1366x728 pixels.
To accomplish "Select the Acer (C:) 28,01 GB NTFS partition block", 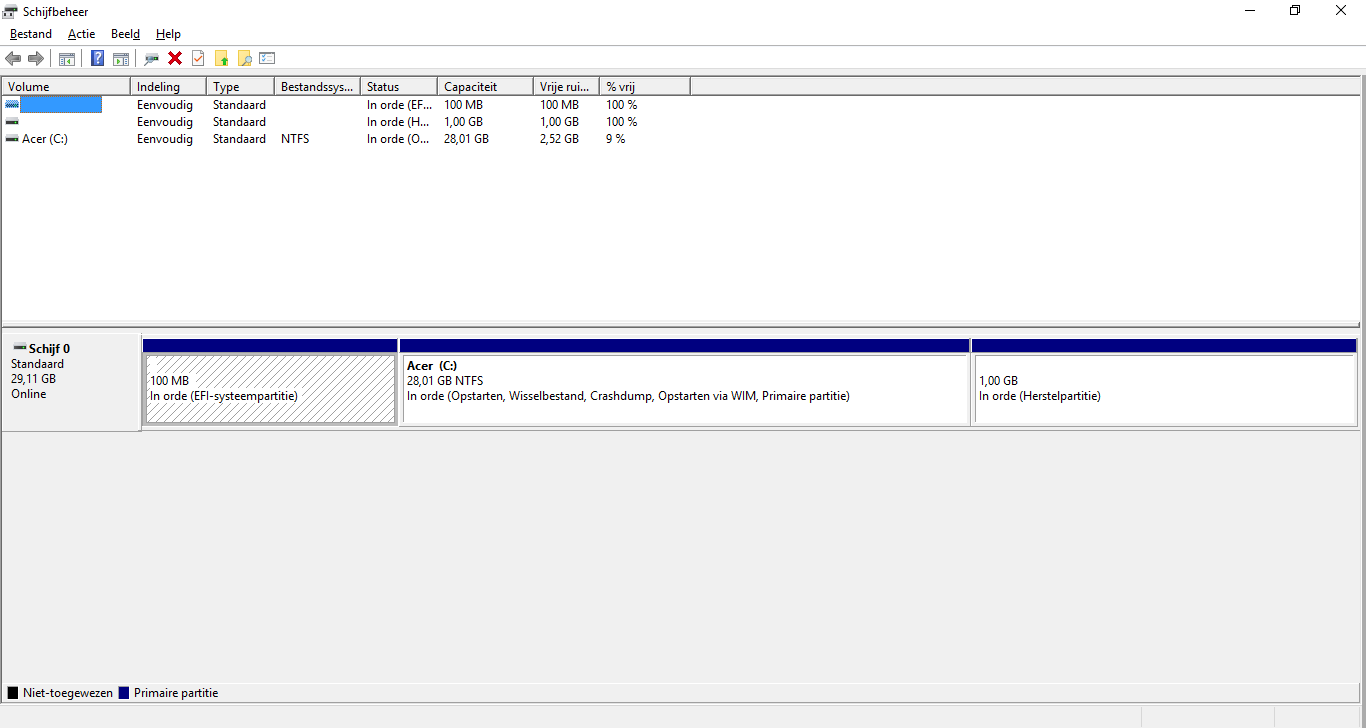I will tap(685, 389).
